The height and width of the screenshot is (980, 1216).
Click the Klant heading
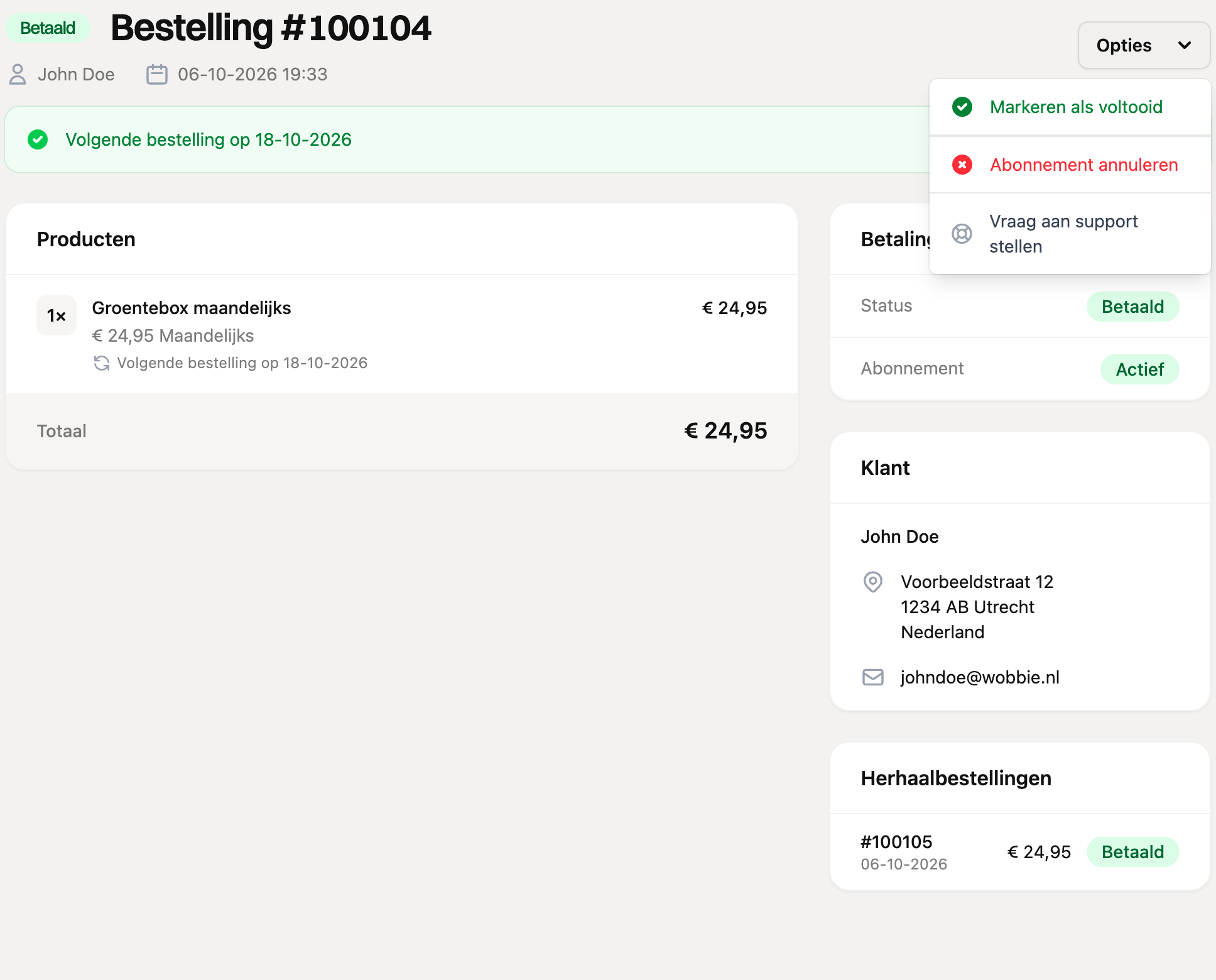885,468
